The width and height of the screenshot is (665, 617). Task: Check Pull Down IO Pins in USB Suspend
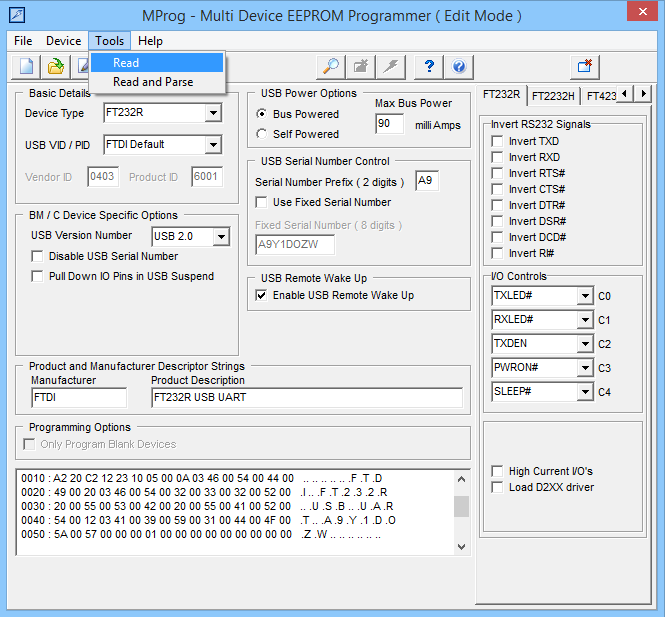37,276
